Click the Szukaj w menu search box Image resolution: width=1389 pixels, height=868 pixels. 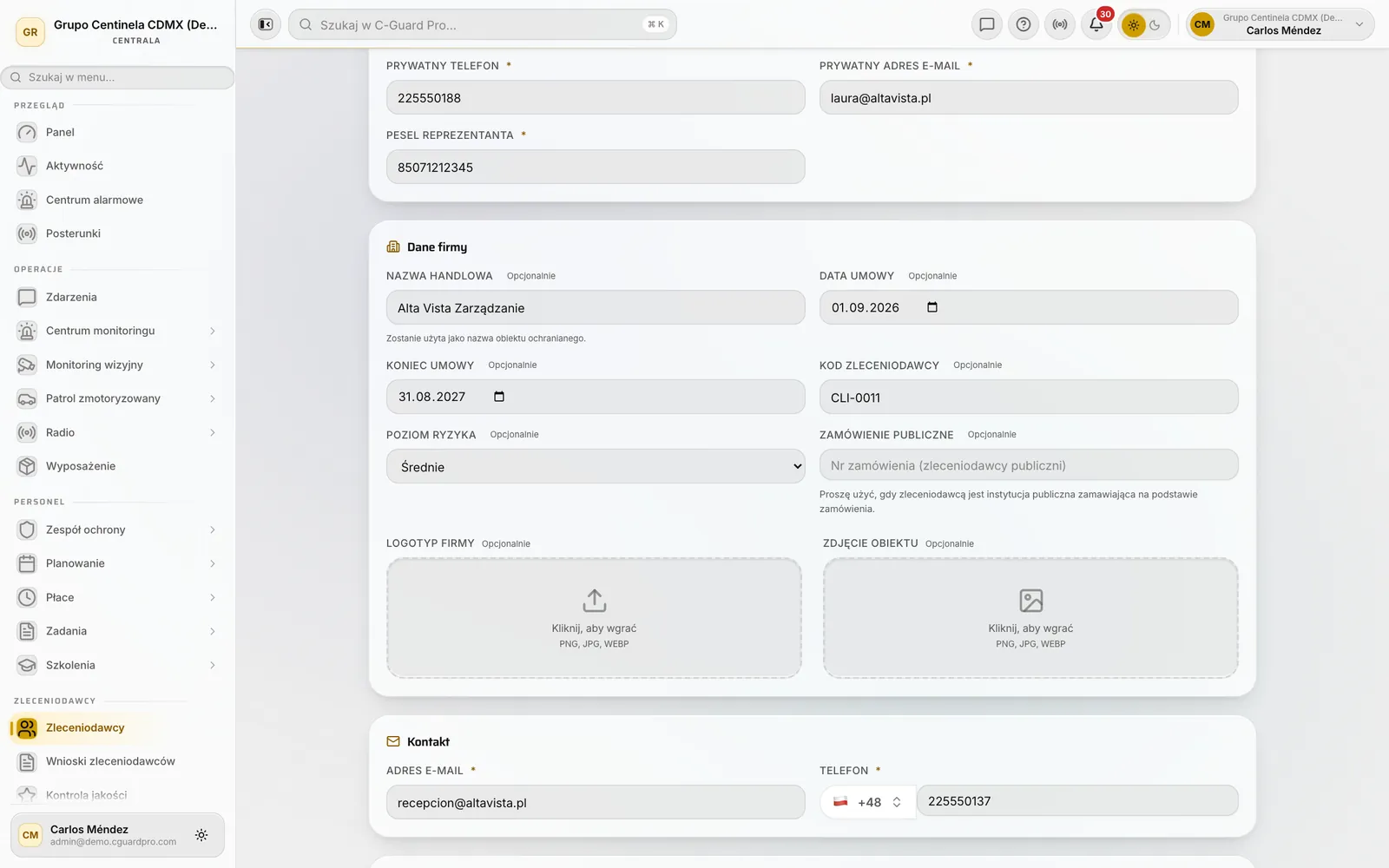pyautogui.click(x=117, y=77)
